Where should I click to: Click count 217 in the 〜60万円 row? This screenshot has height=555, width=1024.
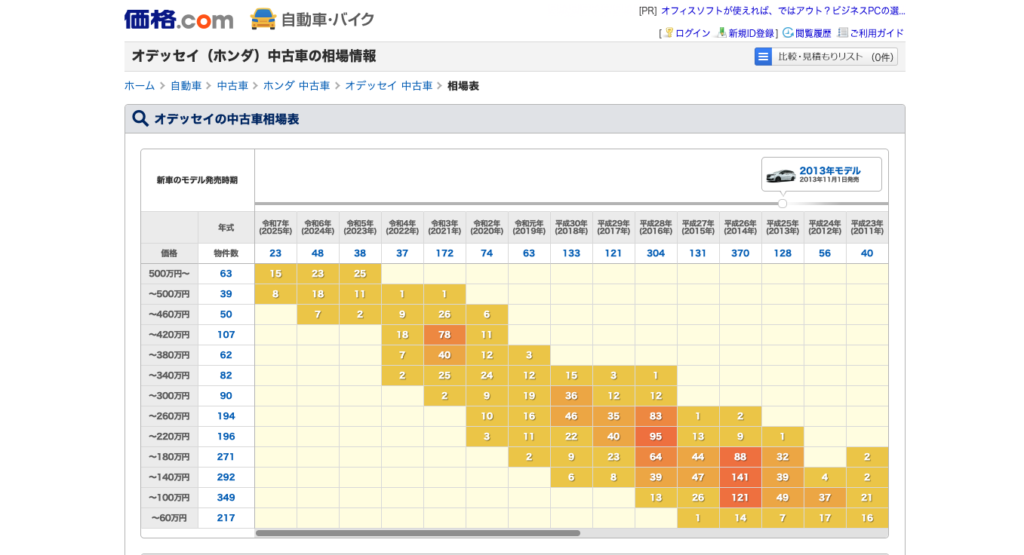[x=226, y=518]
